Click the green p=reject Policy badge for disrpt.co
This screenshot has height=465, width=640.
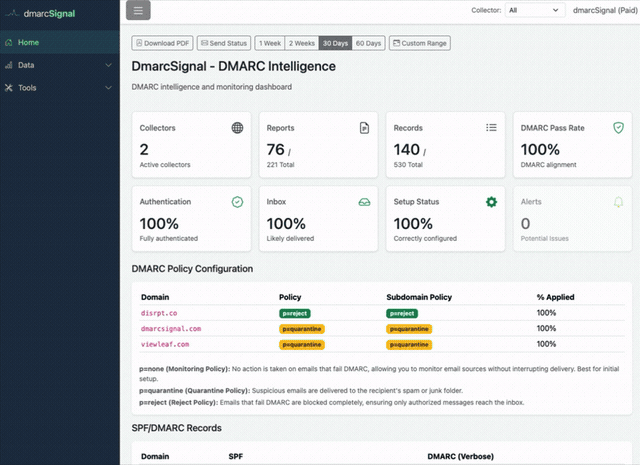click(295, 313)
